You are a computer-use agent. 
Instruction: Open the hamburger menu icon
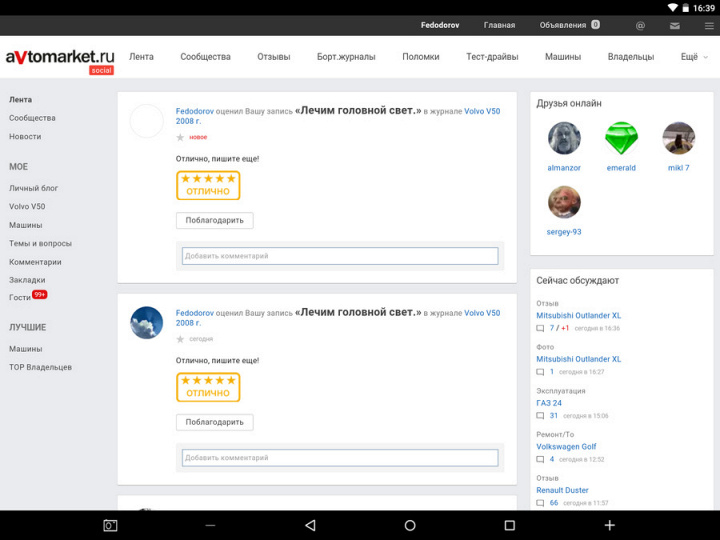709,26
